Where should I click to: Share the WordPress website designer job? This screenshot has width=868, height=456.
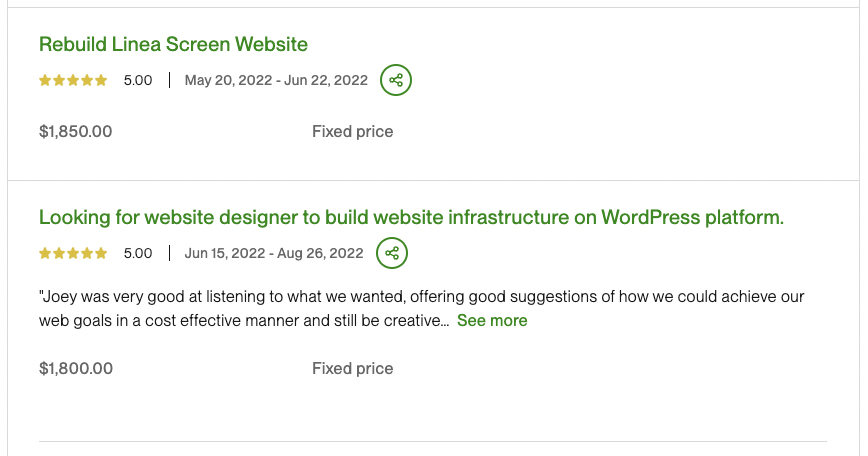click(x=392, y=253)
